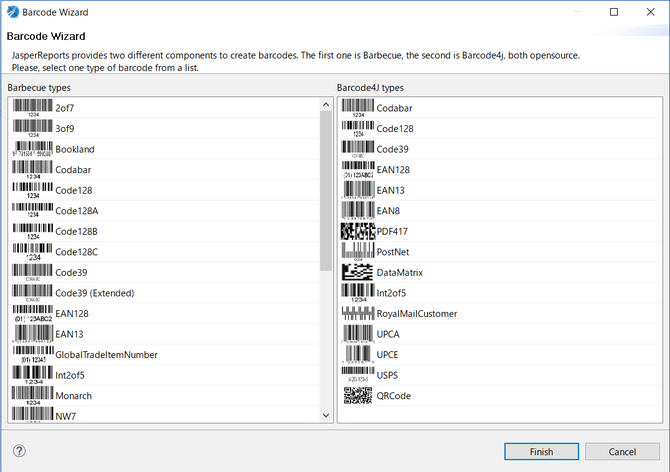Select the Barbecue Code128 barcode icon

33,190
